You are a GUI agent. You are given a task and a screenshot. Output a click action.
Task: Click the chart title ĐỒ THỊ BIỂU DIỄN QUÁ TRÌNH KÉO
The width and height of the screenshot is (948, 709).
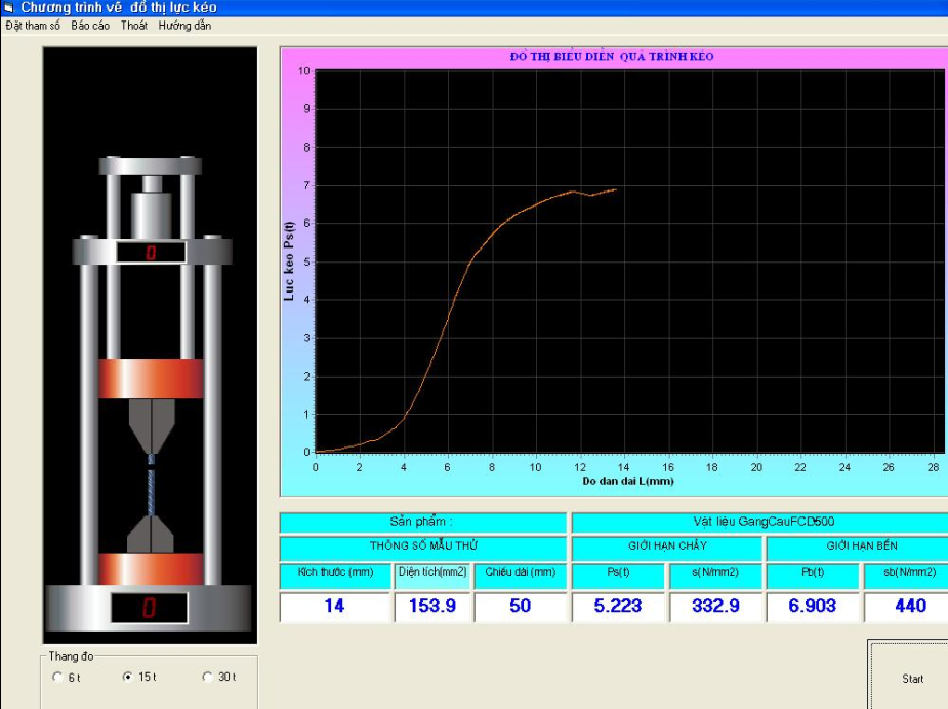611,57
